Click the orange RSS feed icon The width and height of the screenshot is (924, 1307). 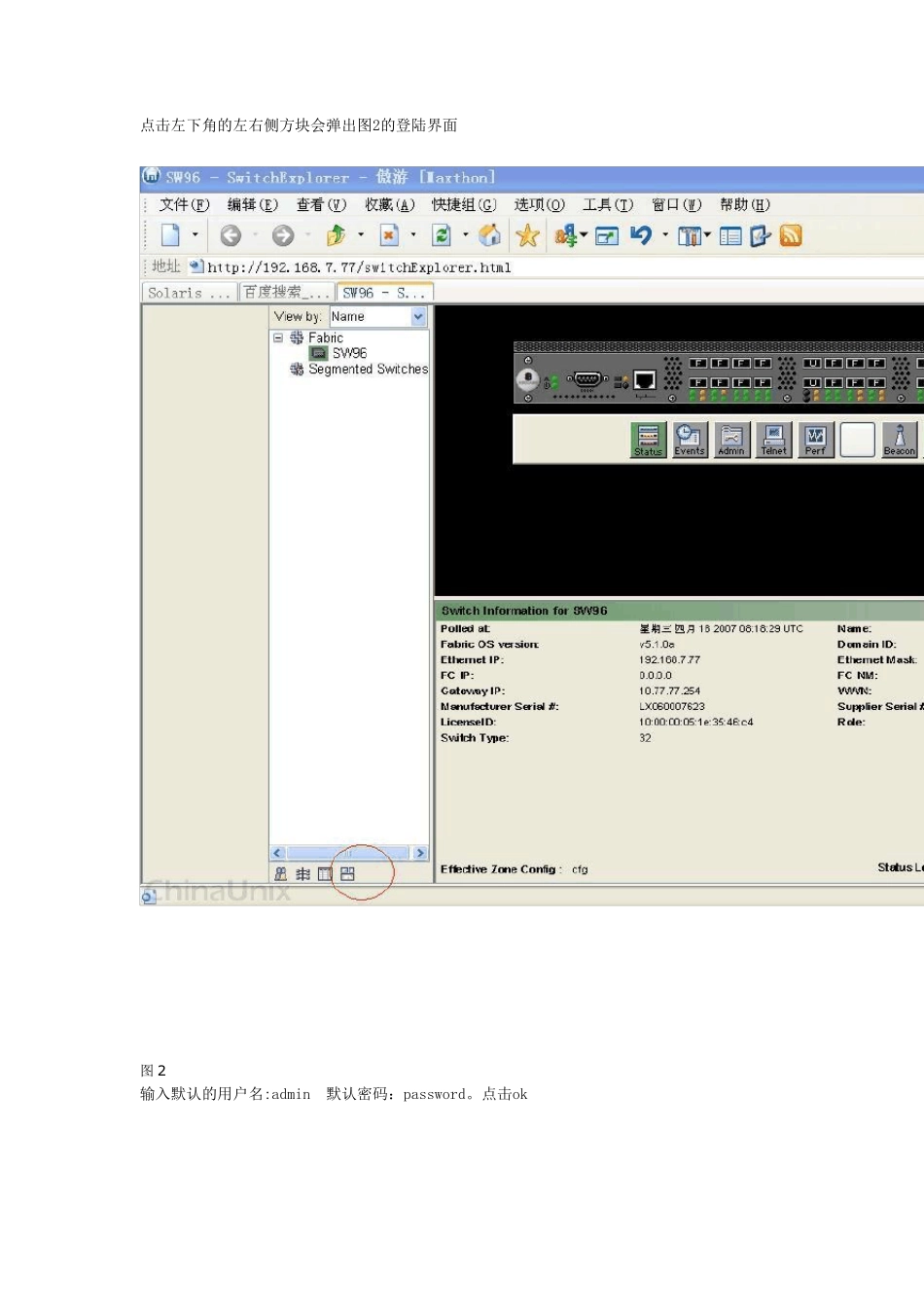791,235
